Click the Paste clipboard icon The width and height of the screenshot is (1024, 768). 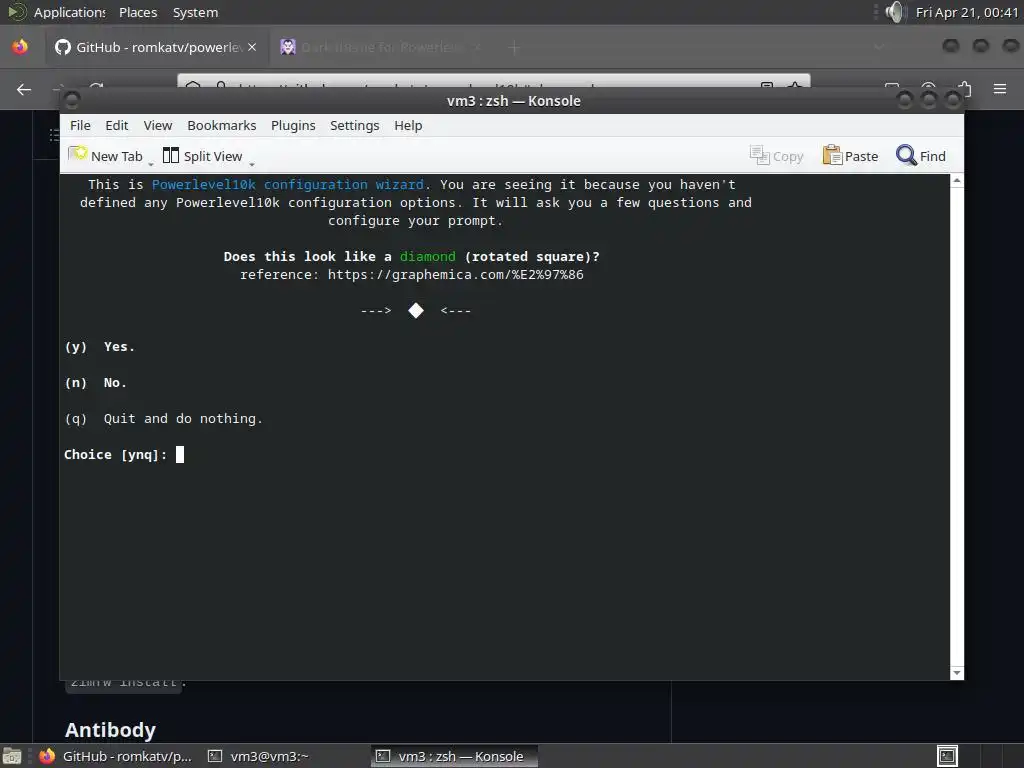pos(832,155)
